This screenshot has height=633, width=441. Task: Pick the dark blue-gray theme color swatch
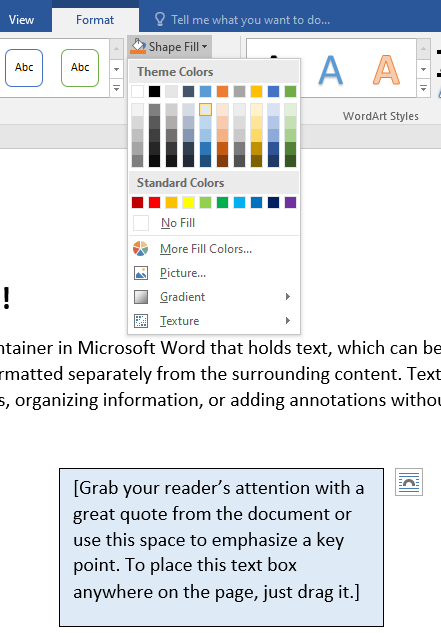click(188, 92)
